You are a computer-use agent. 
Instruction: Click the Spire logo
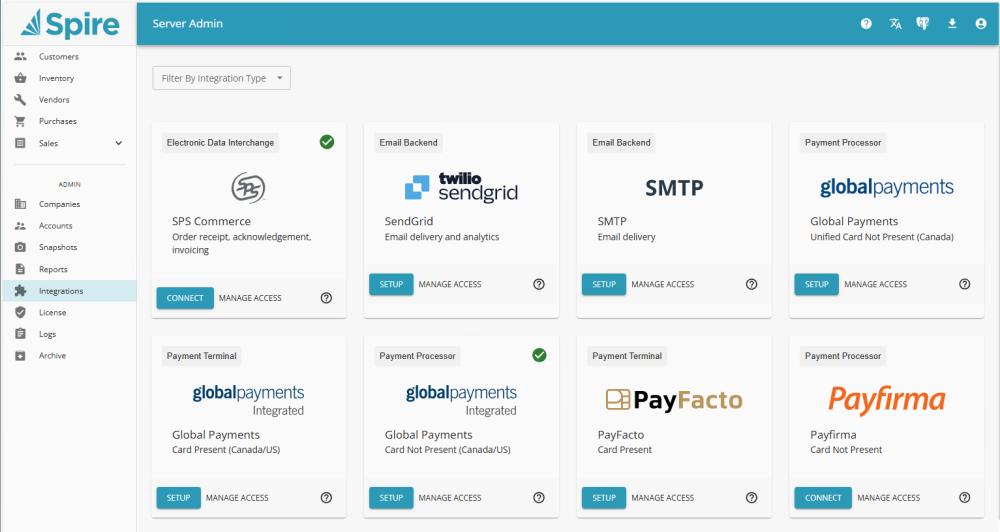(70, 24)
